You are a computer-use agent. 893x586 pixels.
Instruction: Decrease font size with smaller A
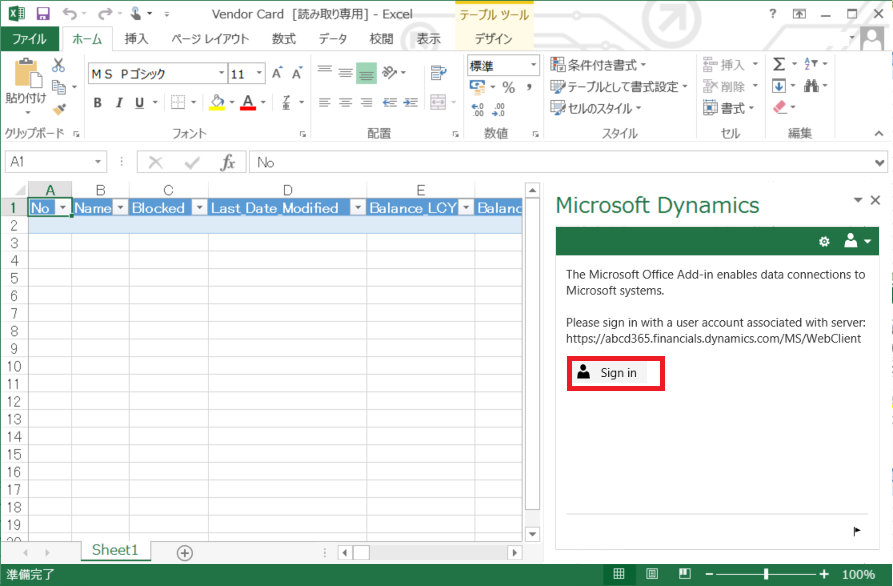[x=297, y=73]
